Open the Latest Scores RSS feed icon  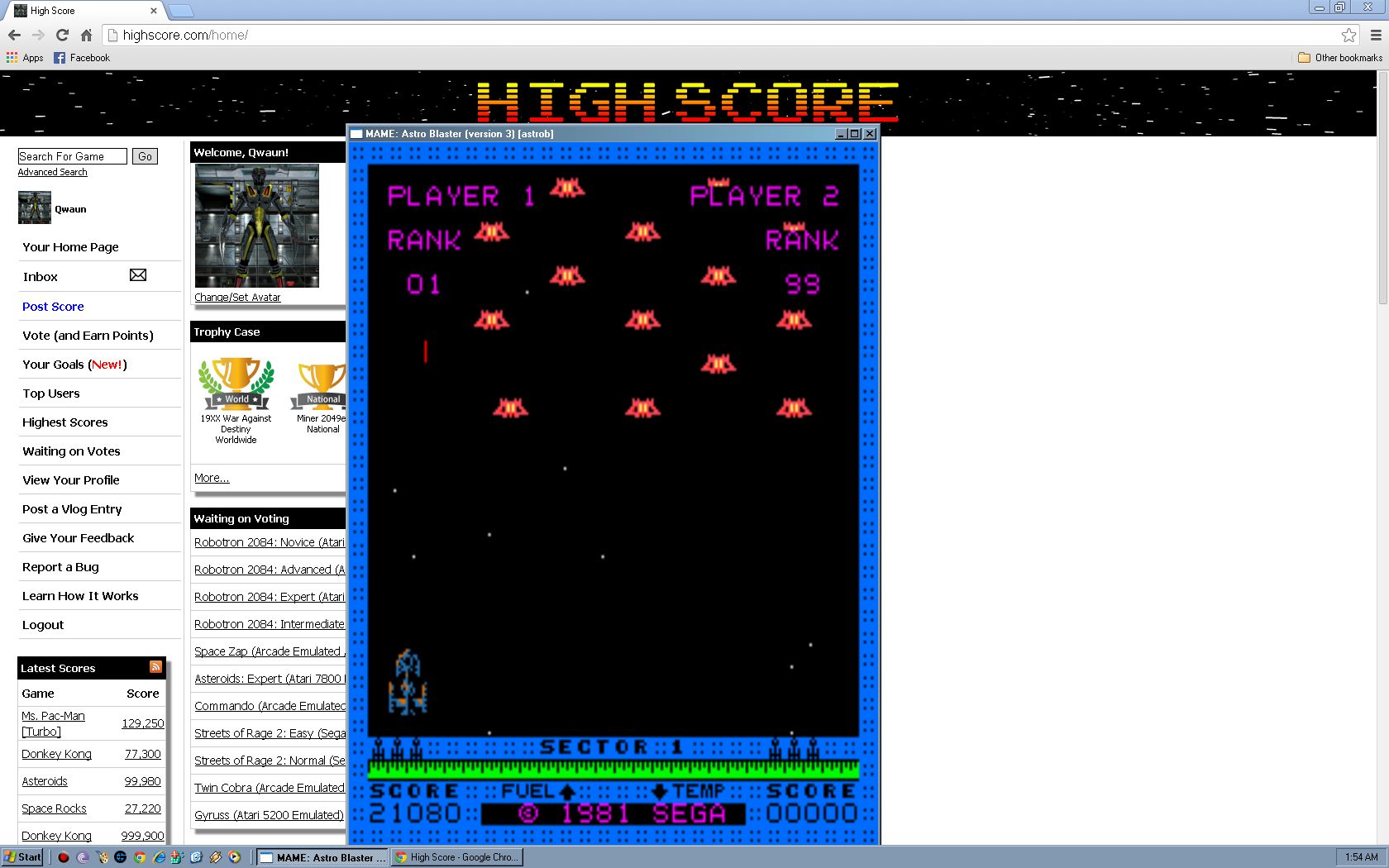[155, 667]
